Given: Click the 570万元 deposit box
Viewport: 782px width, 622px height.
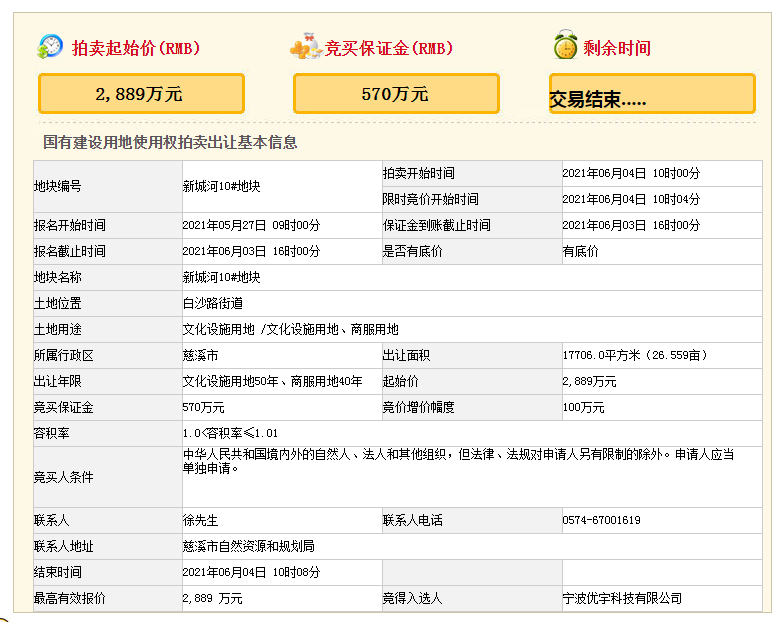Looking at the screenshot, I should pos(396,94).
